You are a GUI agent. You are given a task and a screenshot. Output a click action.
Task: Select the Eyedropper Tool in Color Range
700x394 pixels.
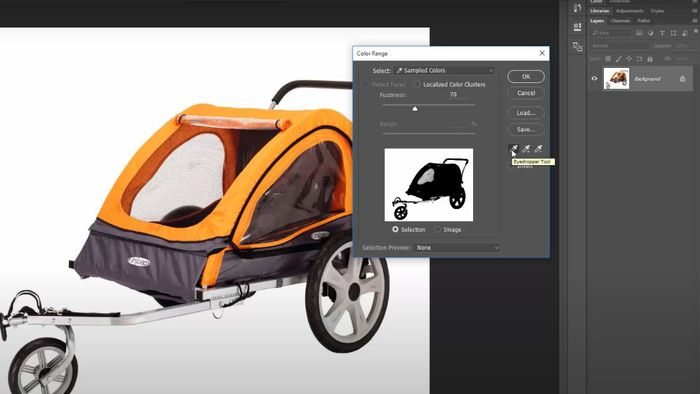[513, 149]
